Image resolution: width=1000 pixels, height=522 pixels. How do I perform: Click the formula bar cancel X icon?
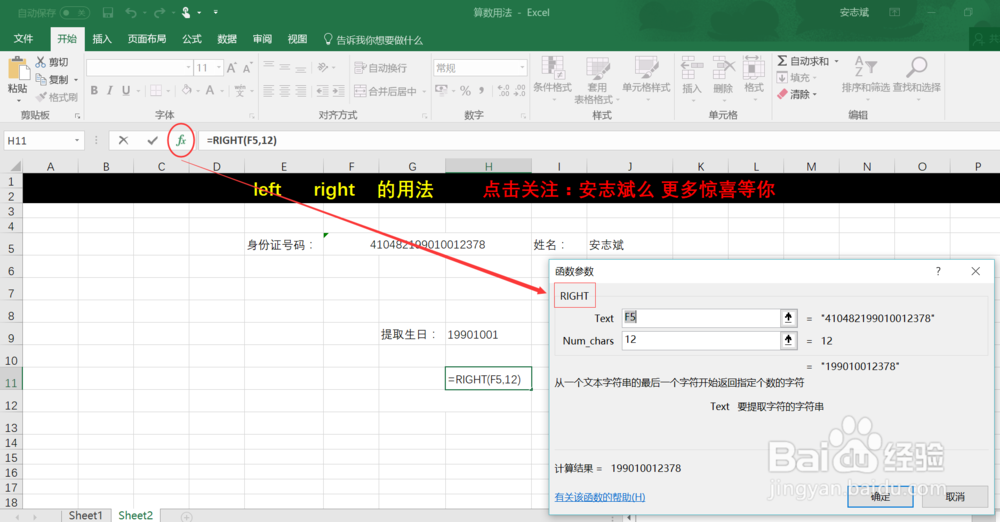pos(123,140)
